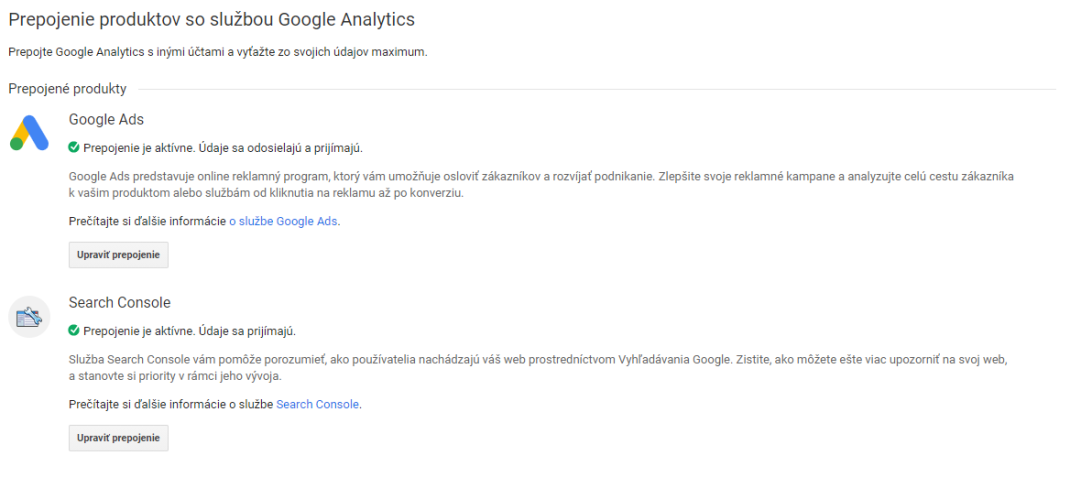The image size is (1070, 477).
Task: Open the blue 'Search Console' link
Action: point(317,405)
